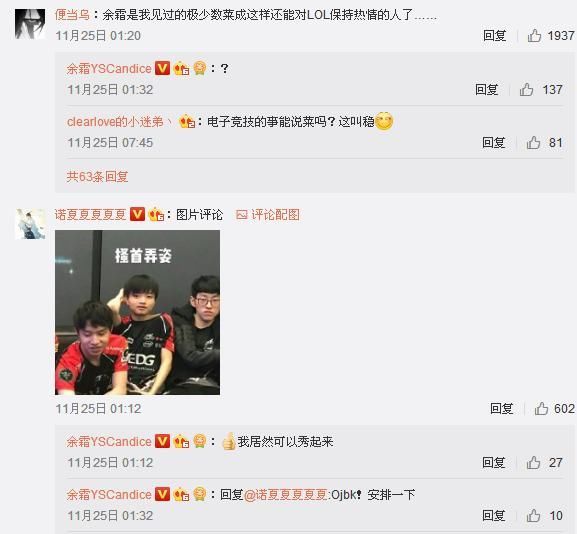Click the @诺夏夏夏夏夏 mention link
The width and height of the screenshot is (577, 534).
[286, 494]
